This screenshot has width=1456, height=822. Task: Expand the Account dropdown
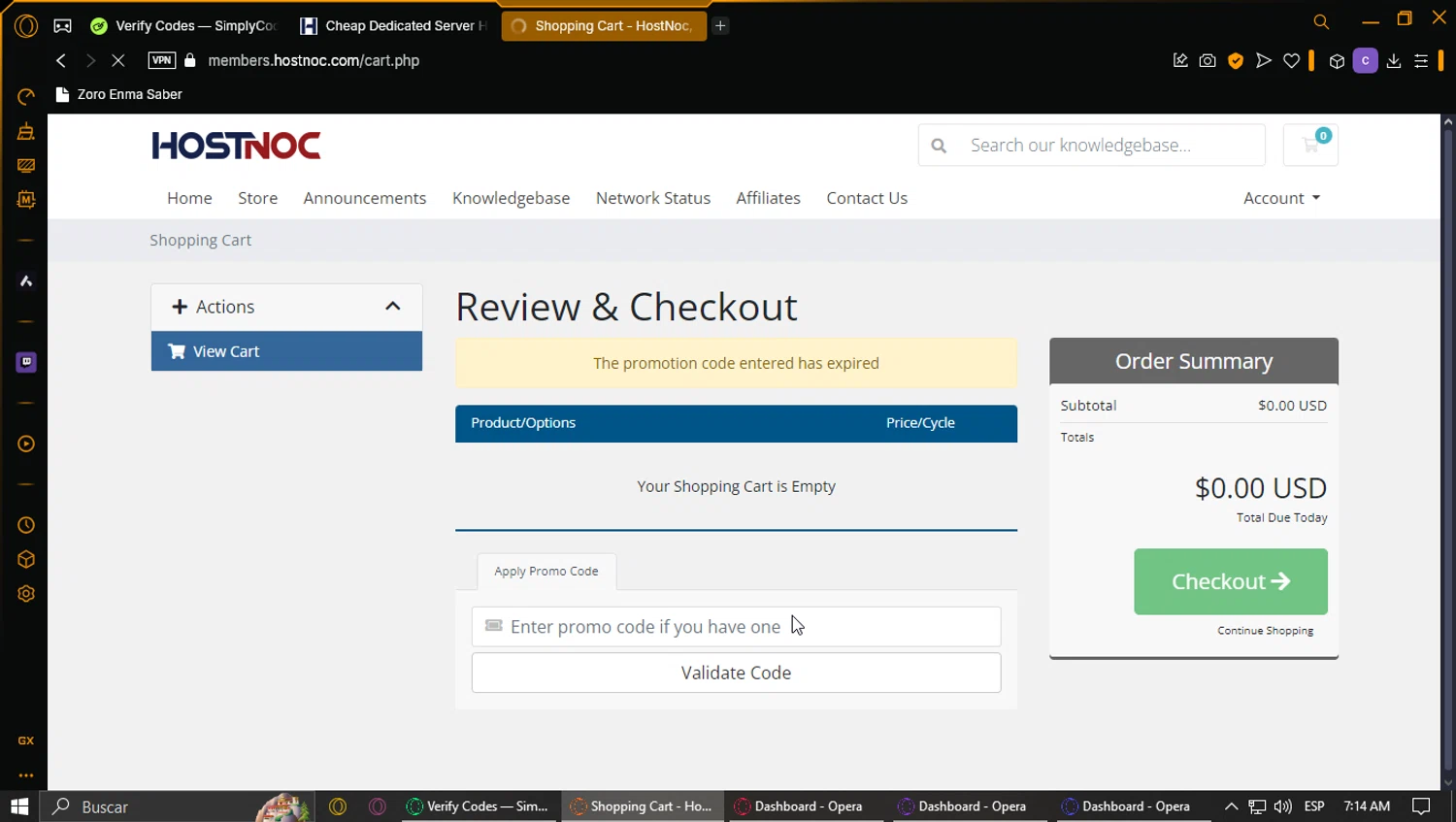click(x=1282, y=198)
